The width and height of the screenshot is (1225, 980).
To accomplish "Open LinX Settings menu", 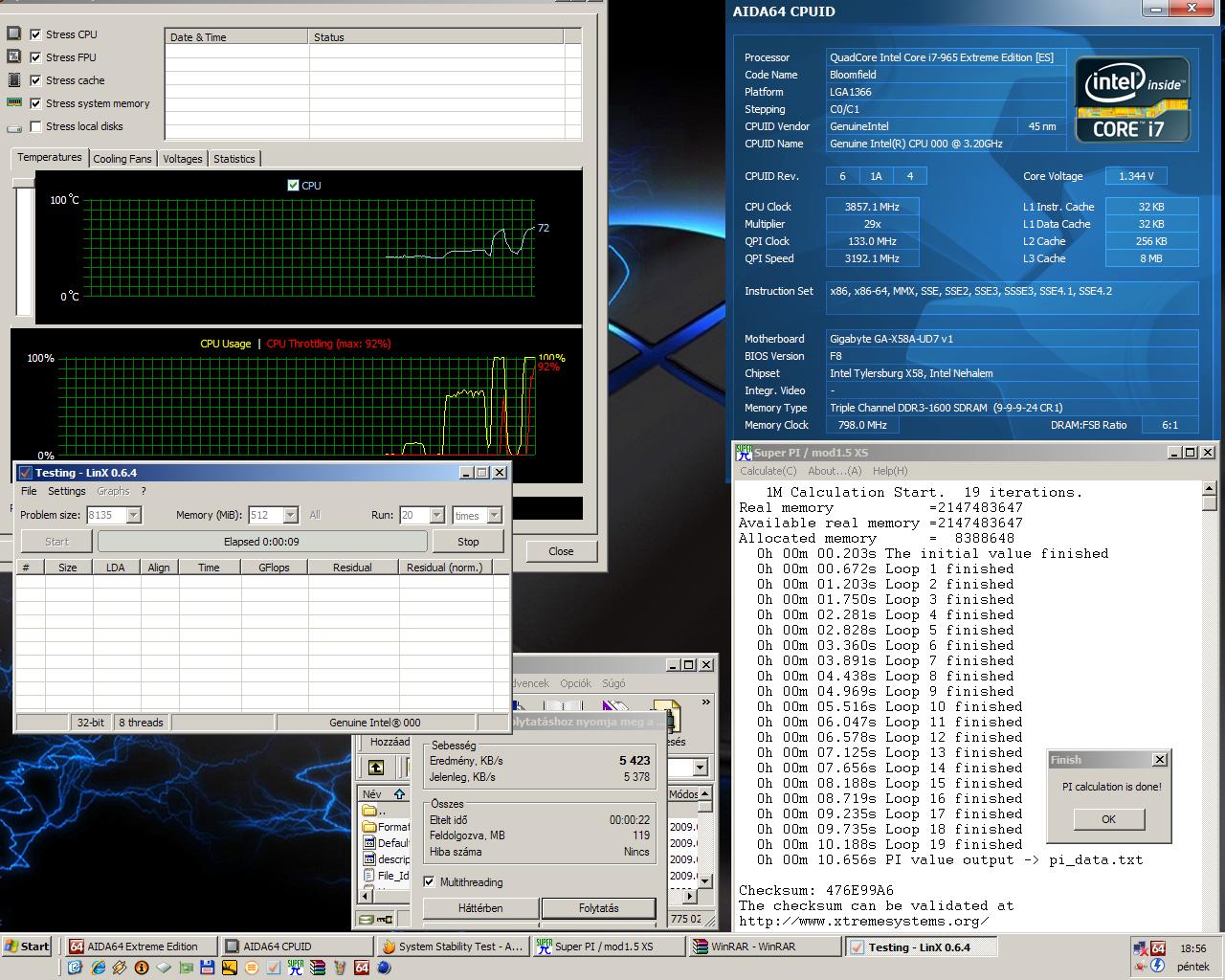I will pos(66,491).
